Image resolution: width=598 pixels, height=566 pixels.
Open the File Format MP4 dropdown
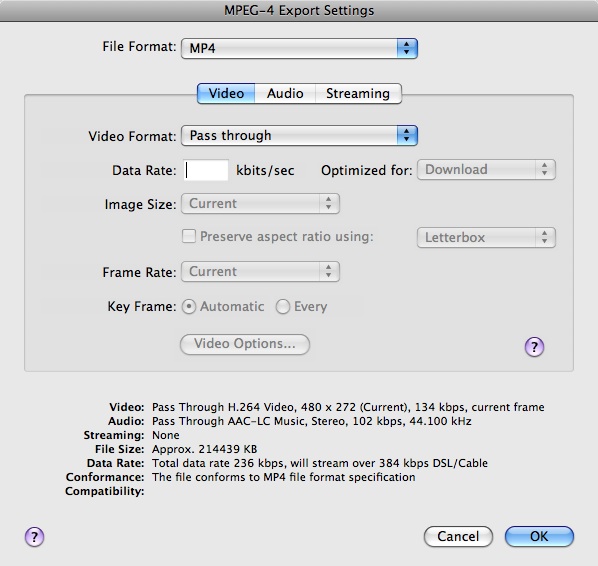point(299,48)
